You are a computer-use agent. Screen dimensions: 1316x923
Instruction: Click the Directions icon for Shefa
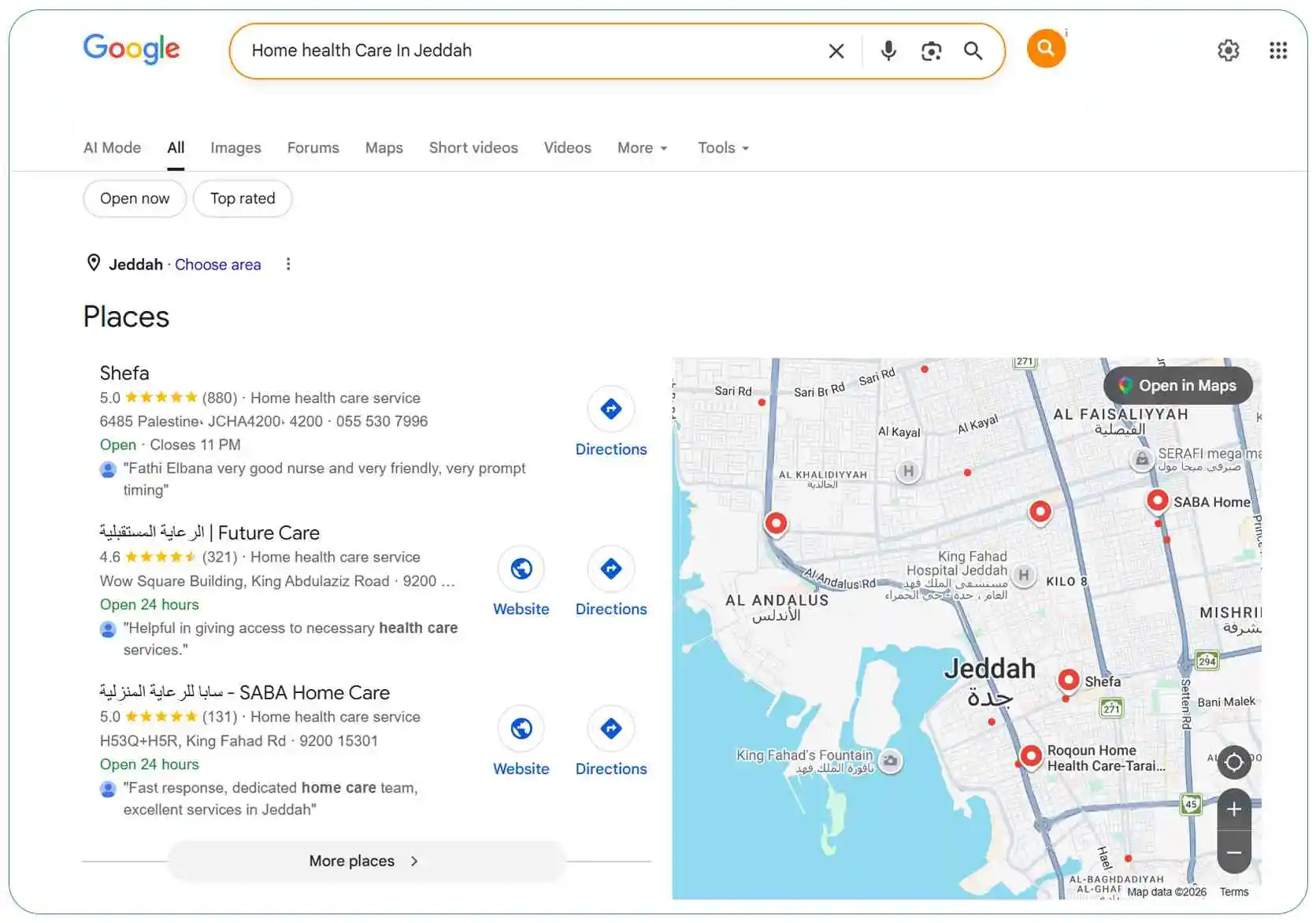tap(611, 409)
